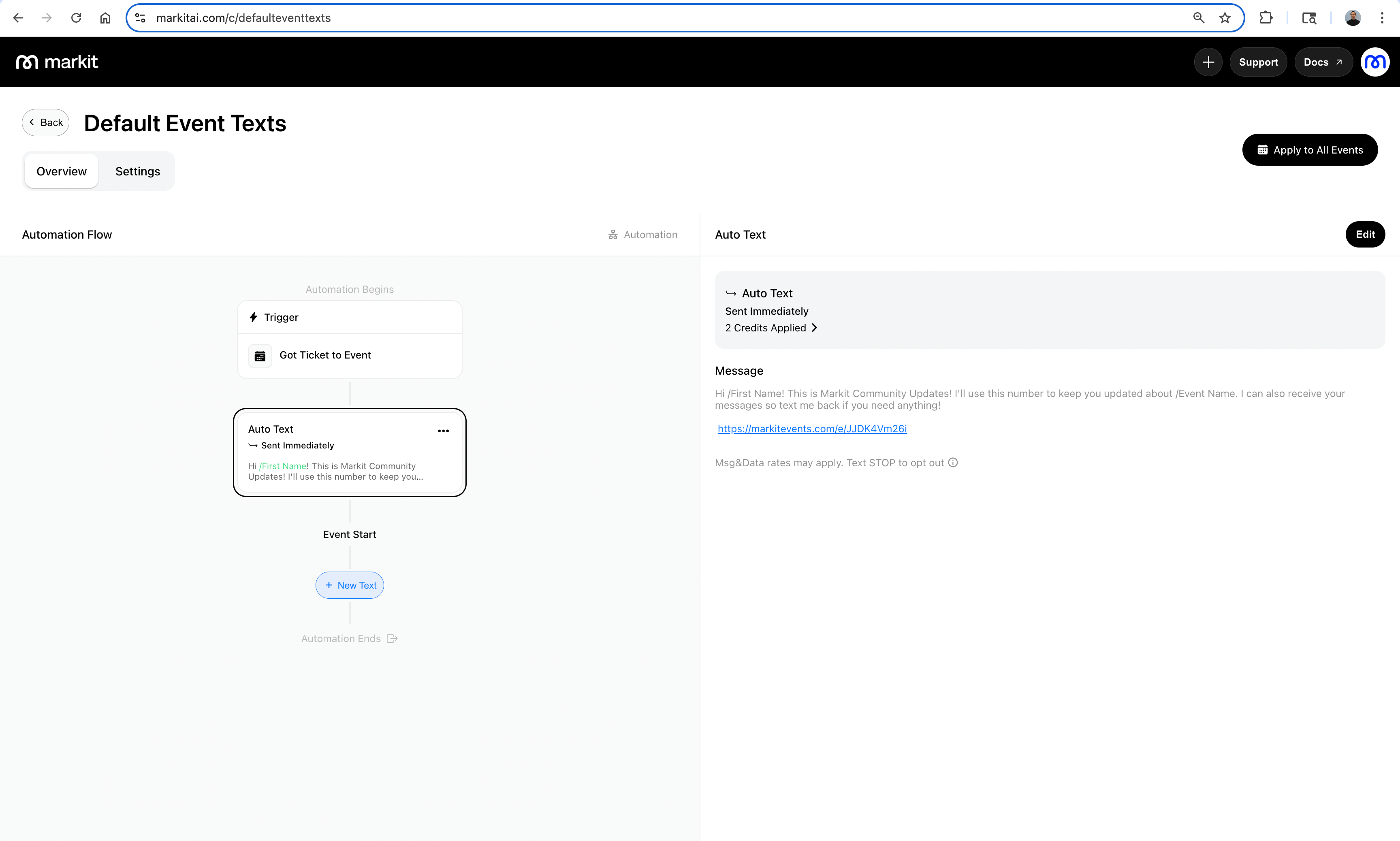Screen dimensions: 1400x841
Task: Switch to Overview tab
Action: pyautogui.click(x=62, y=171)
